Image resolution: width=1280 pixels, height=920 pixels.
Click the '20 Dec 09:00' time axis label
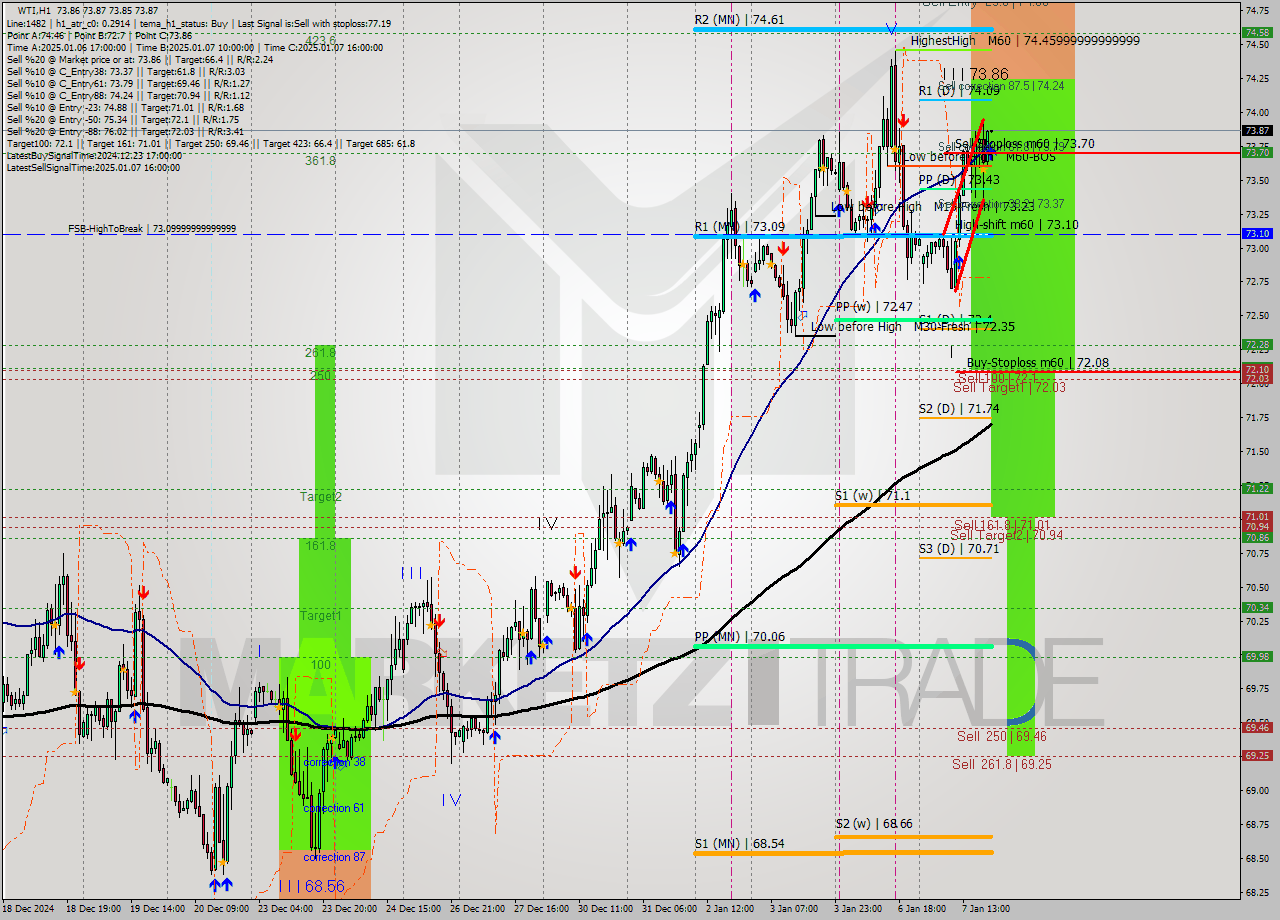click(x=221, y=908)
